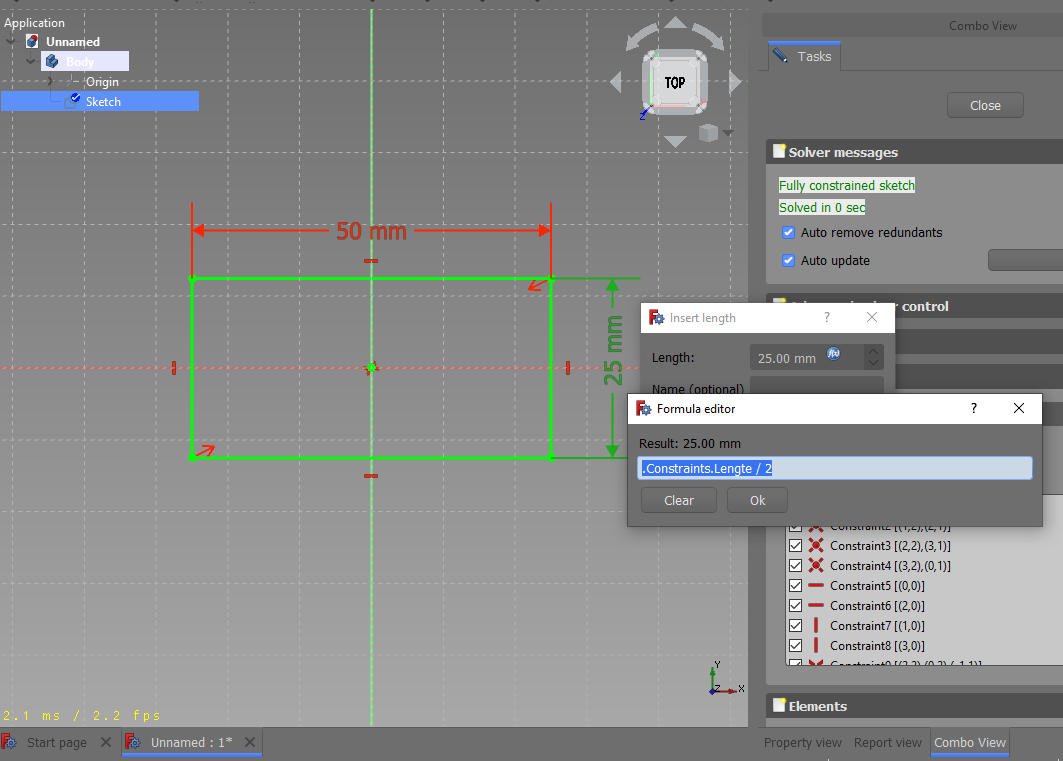Click Clear button in Formula editor
This screenshot has height=761, width=1063.
pos(678,500)
